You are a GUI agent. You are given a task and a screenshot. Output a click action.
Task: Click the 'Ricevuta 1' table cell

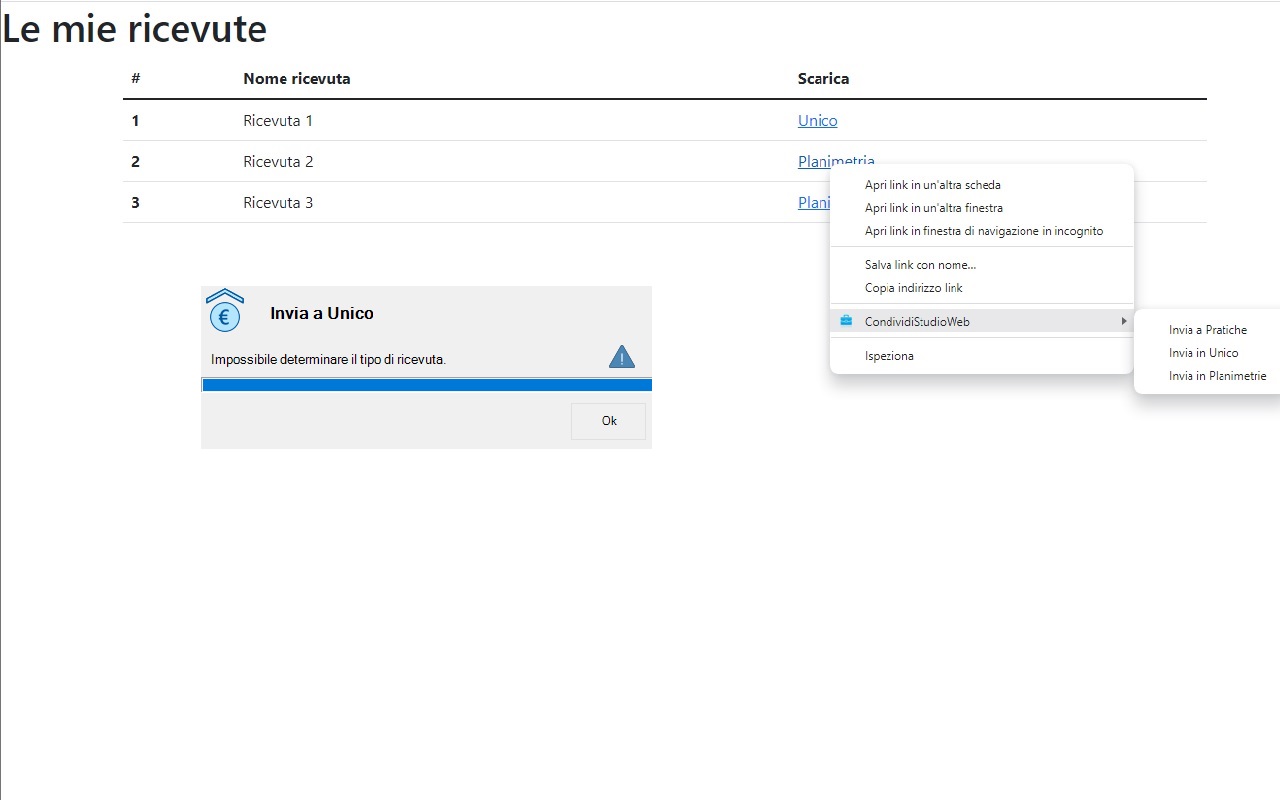click(x=278, y=121)
